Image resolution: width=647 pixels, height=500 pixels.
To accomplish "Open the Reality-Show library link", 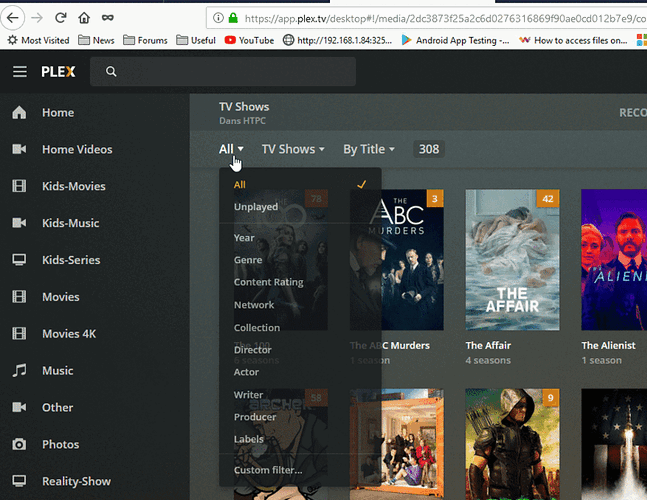I will pyautogui.click(x=76, y=481).
